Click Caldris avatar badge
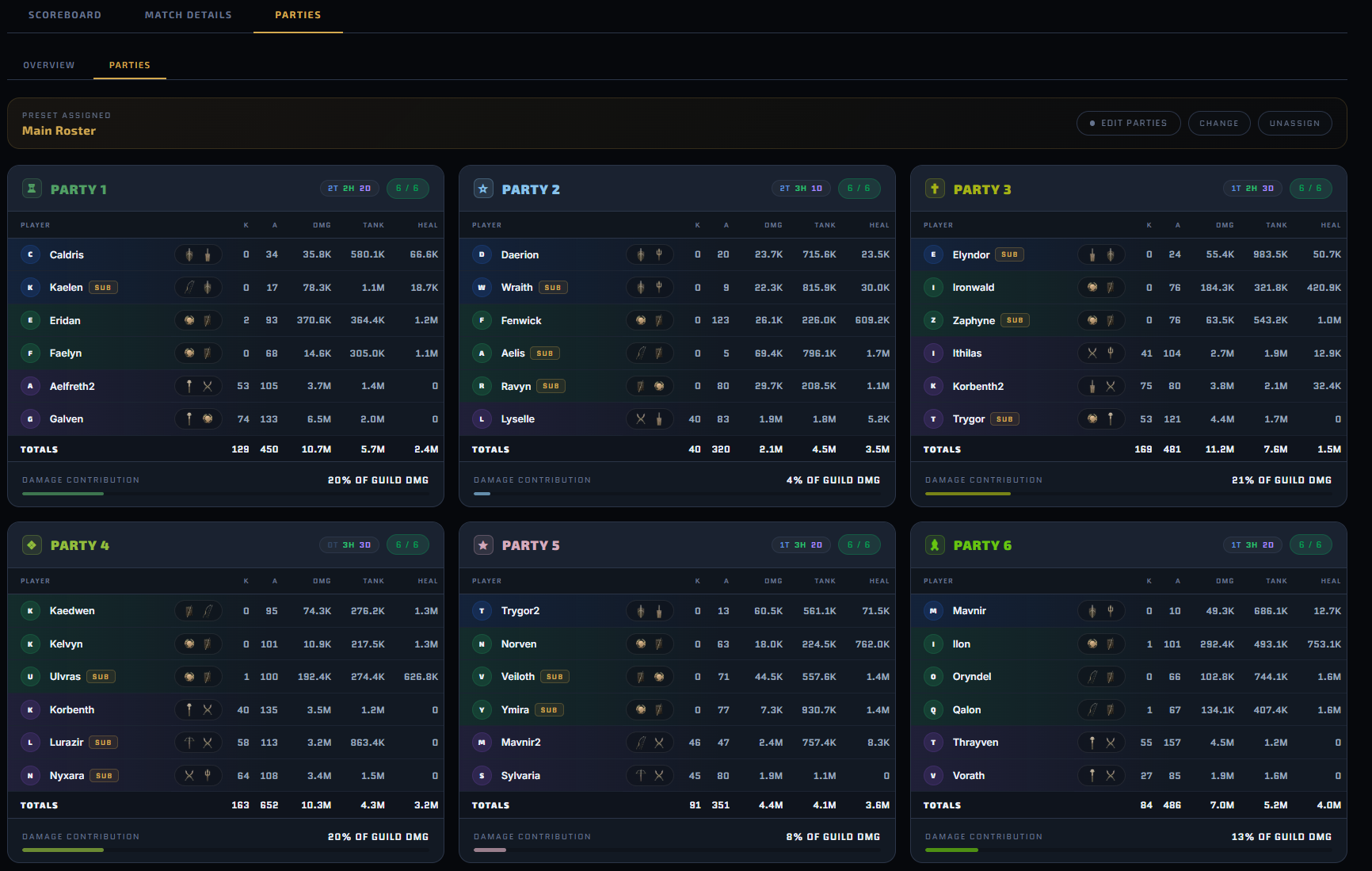This screenshot has height=871, width=1372. [30, 254]
